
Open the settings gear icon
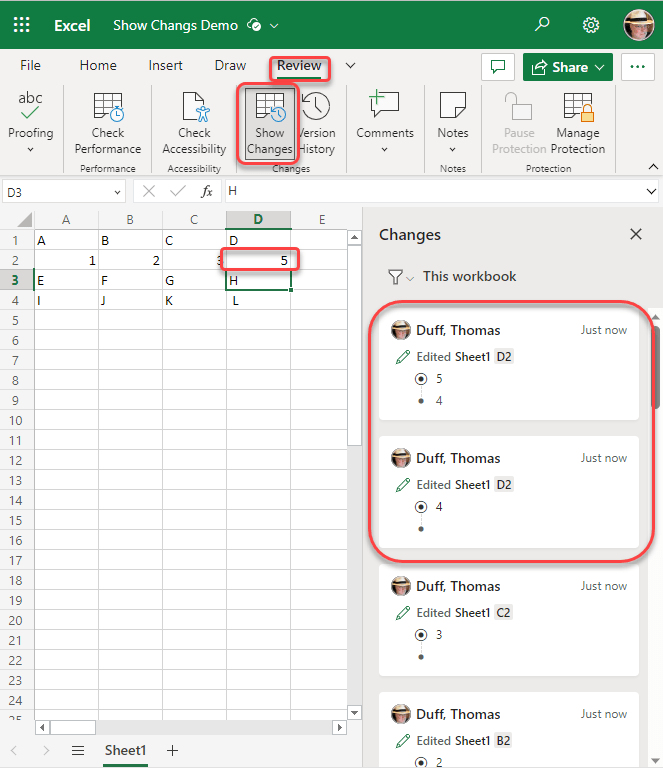point(591,25)
